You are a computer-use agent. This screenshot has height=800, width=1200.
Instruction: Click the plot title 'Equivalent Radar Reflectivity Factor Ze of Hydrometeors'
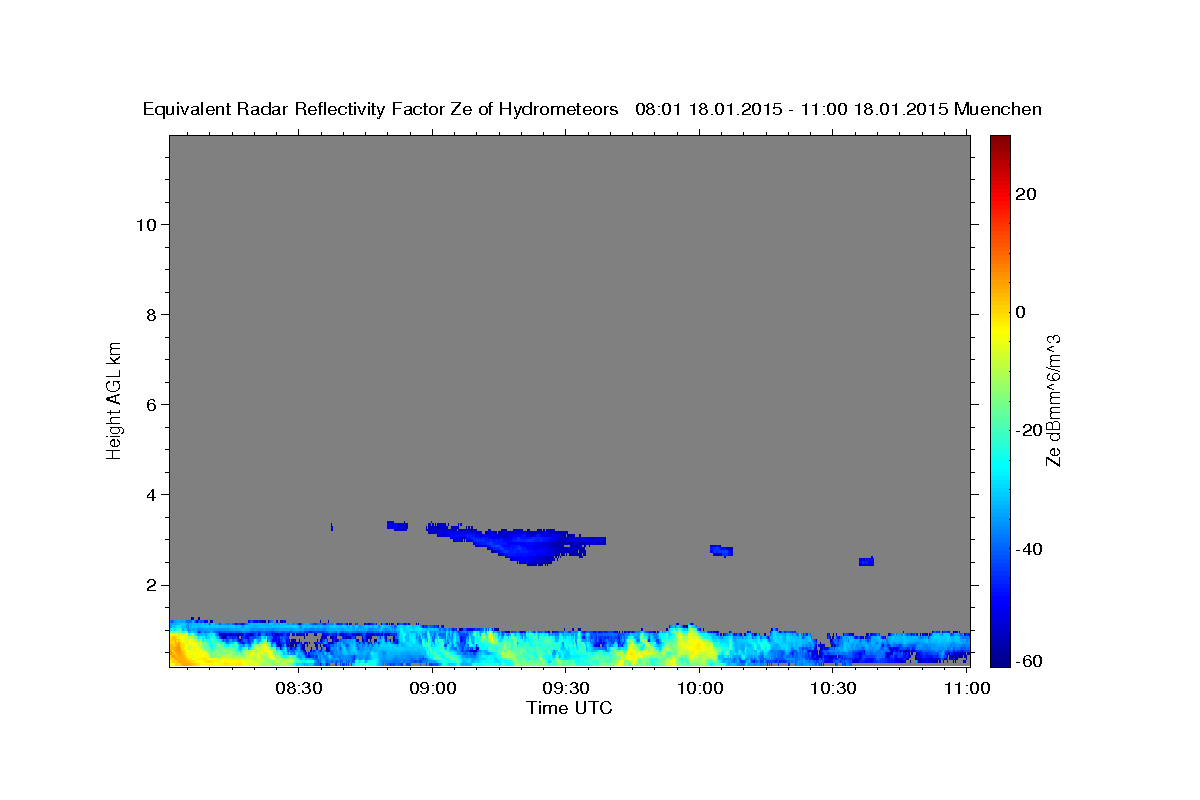click(380, 109)
